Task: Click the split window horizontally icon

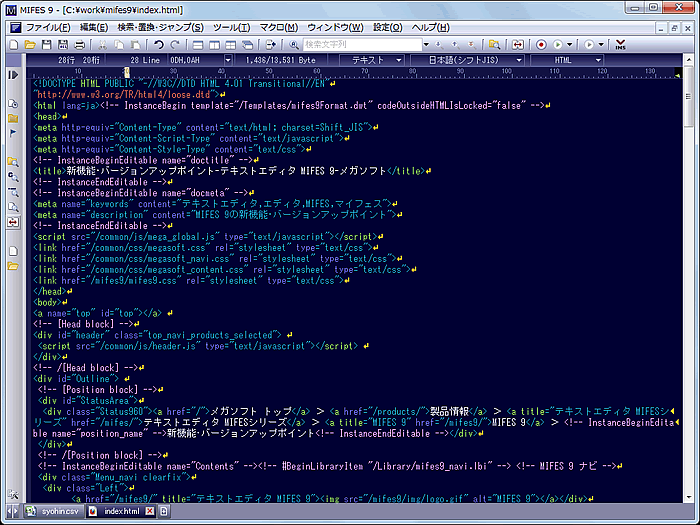Action: click(x=200, y=45)
